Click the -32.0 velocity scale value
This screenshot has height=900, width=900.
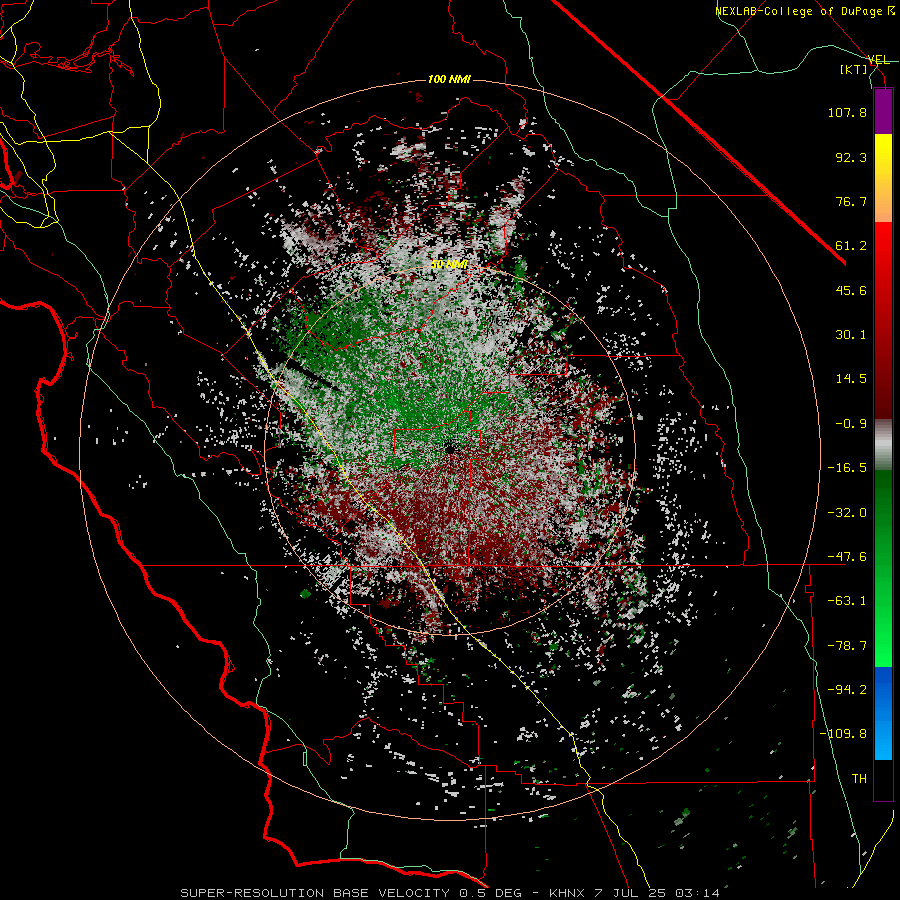pos(847,513)
